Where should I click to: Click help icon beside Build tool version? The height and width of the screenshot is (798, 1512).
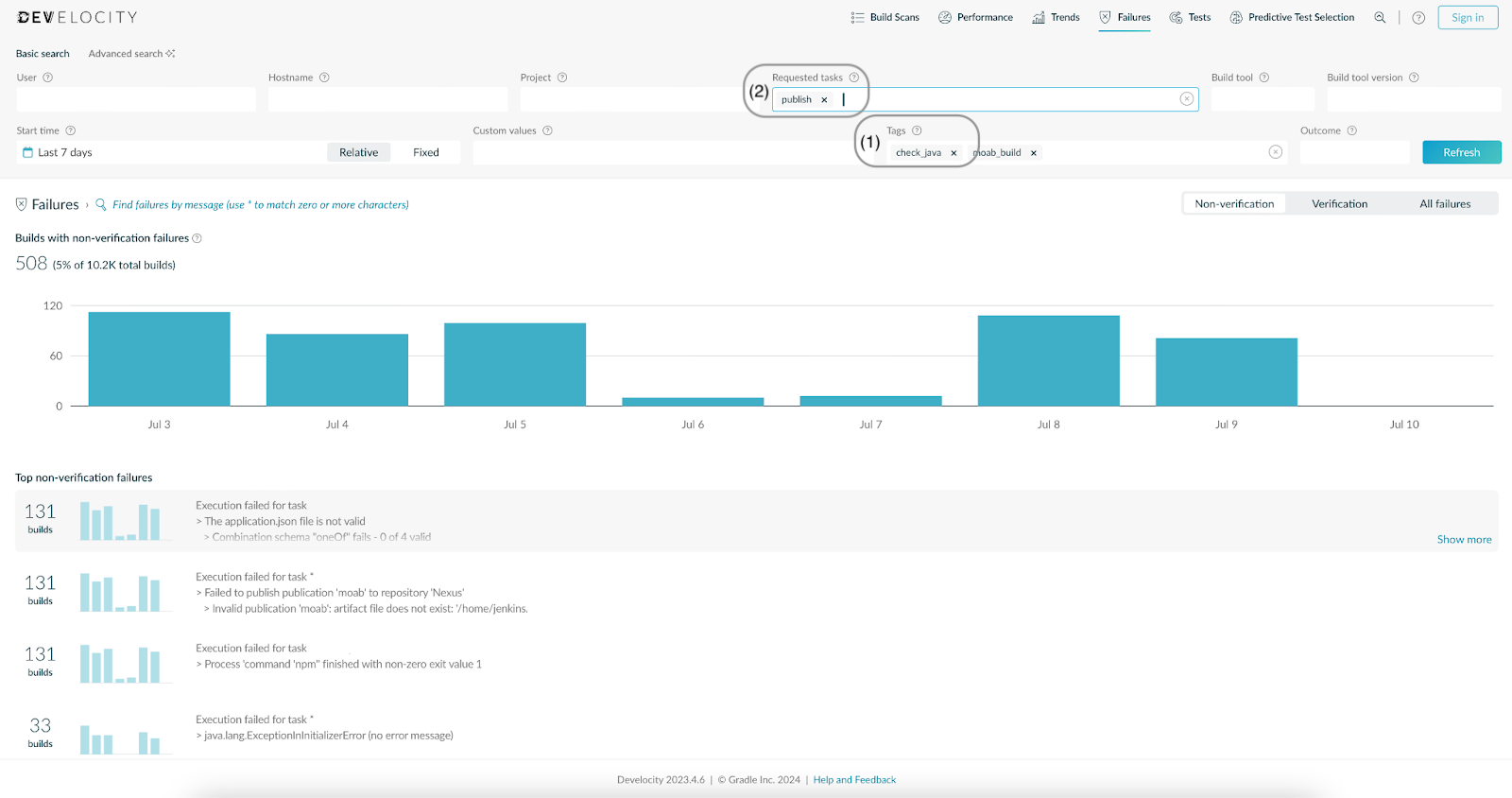click(x=1414, y=78)
